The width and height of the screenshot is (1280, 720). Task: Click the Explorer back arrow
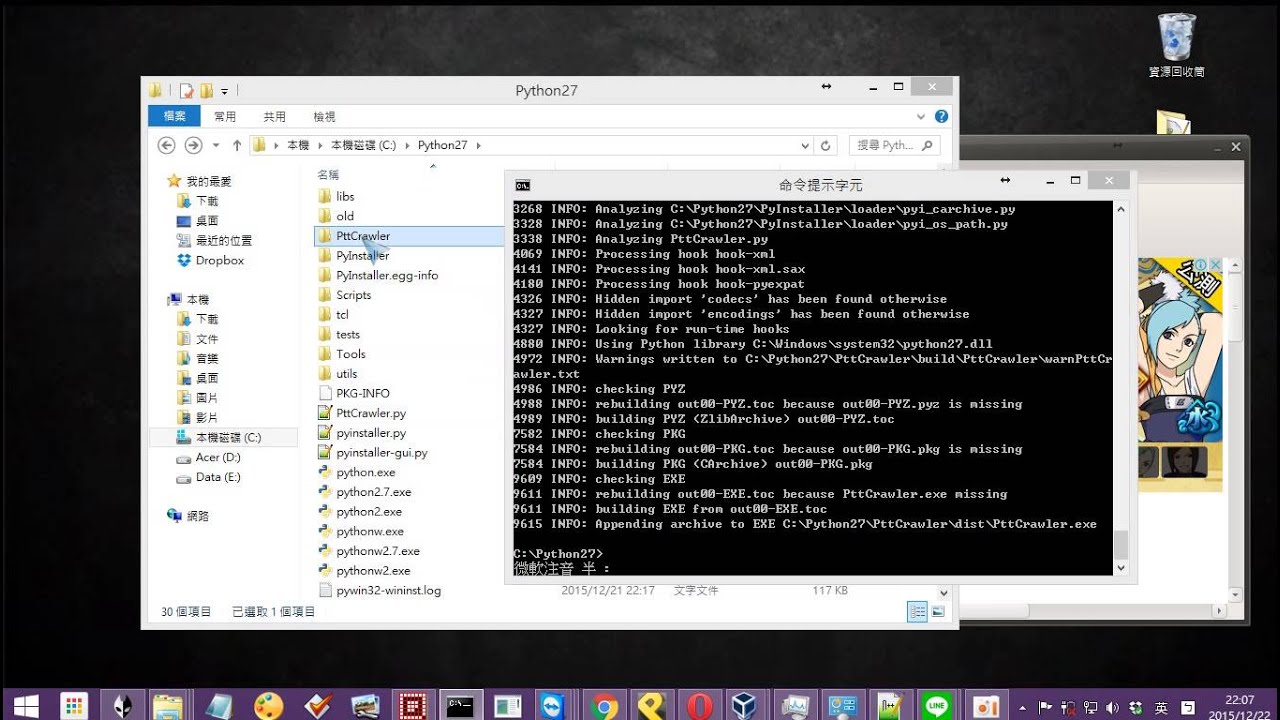coord(167,145)
